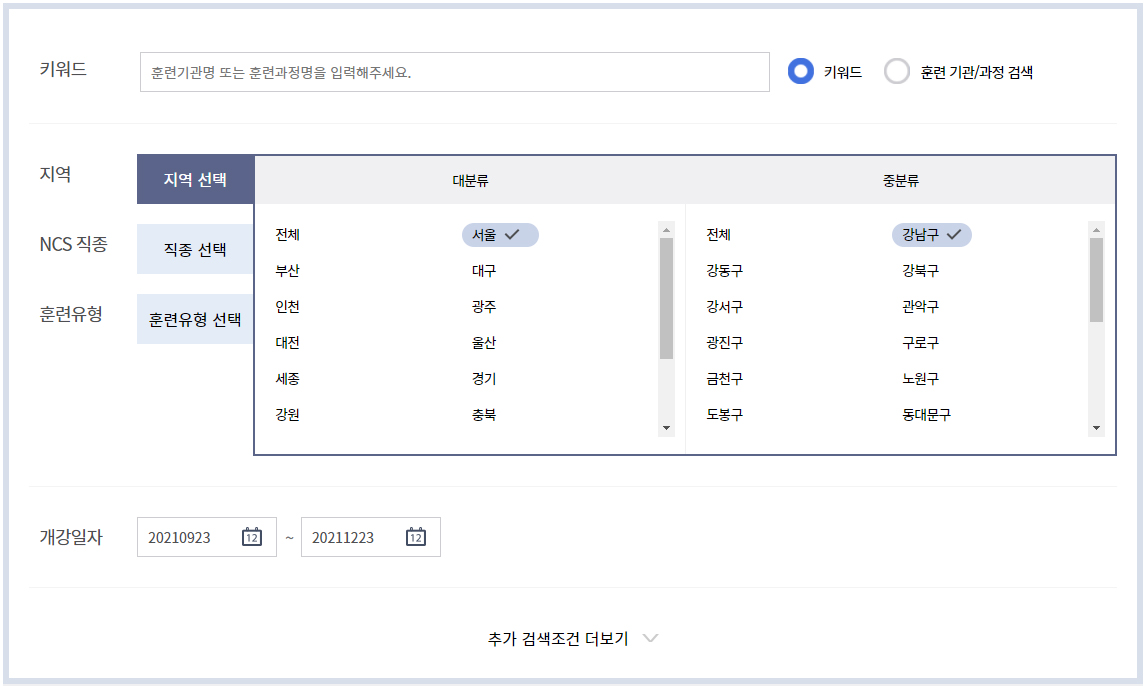Viewport: 1146px width, 686px height.
Task: Click the 대분류 list scroll-down arrow
Action: coord(666,428)
